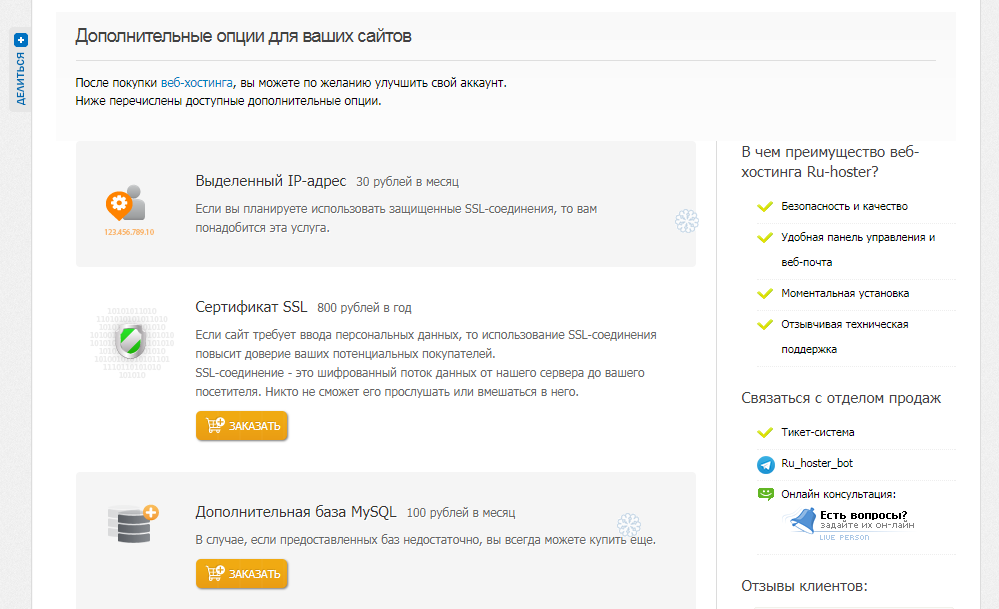Click the Сертификат SSL heading
999x609 pixels.
pyautogui.click(x=252, y=307)
